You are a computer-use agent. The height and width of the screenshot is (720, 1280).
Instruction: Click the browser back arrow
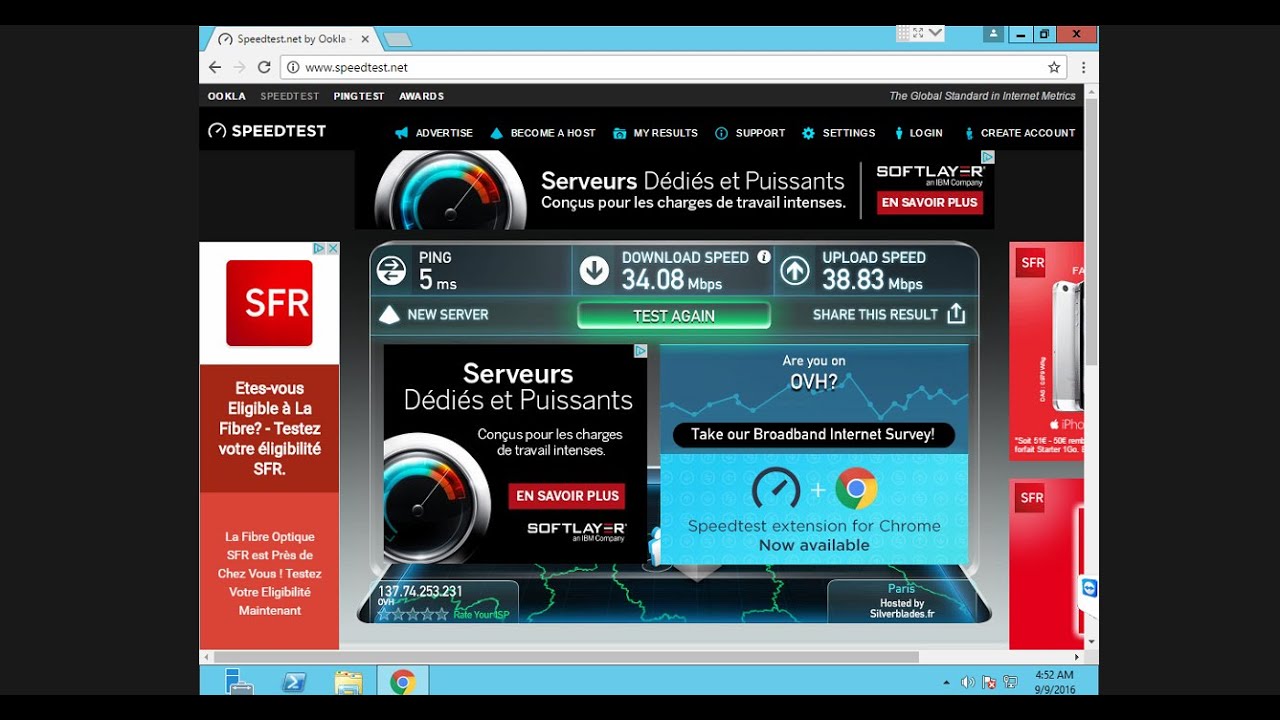click(215, 67)
